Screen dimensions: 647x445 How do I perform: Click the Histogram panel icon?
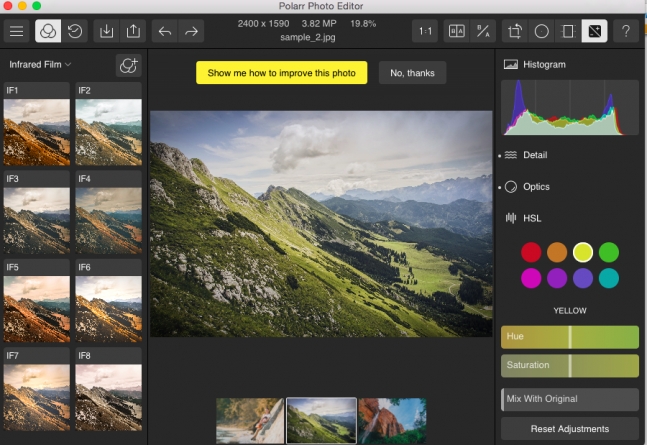point(511,64)
